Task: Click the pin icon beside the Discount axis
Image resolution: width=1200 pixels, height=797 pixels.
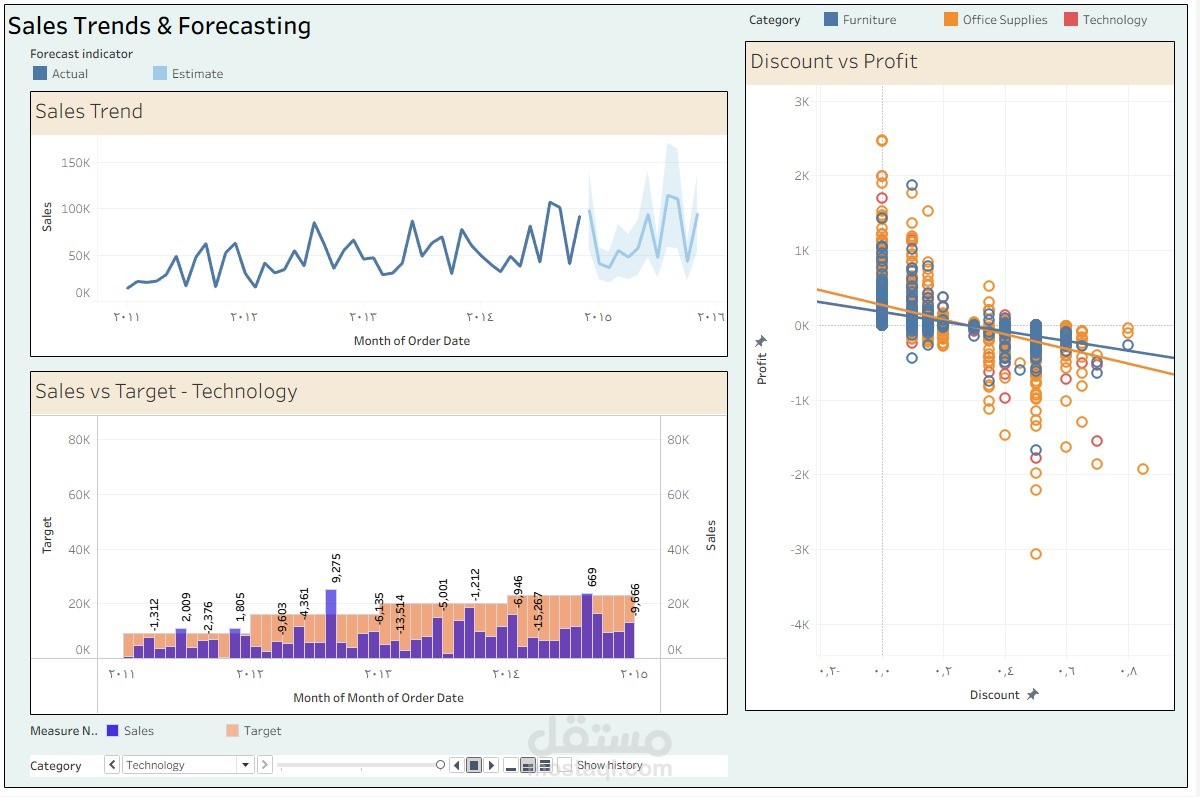Action: 1033,694
